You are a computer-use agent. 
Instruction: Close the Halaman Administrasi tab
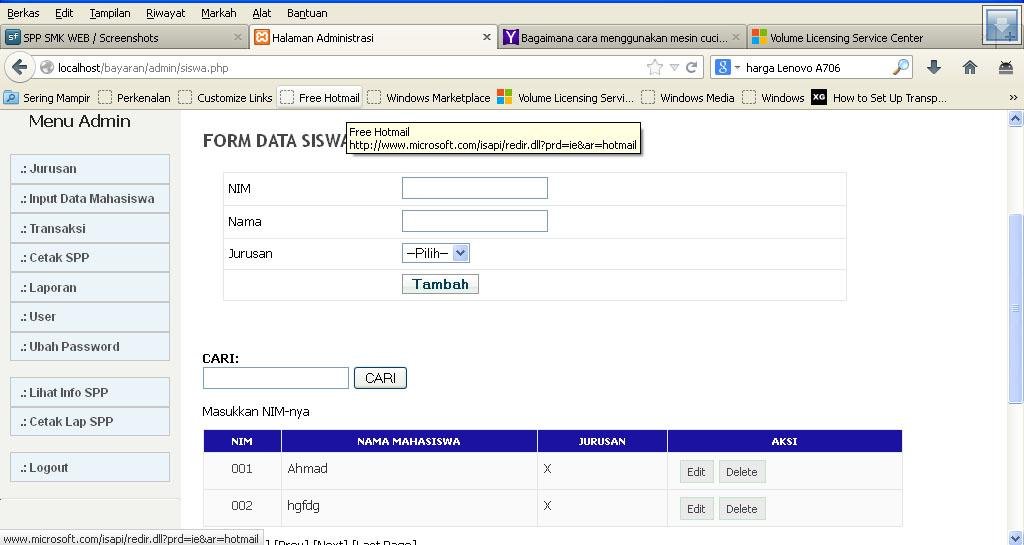pos(487,37)
